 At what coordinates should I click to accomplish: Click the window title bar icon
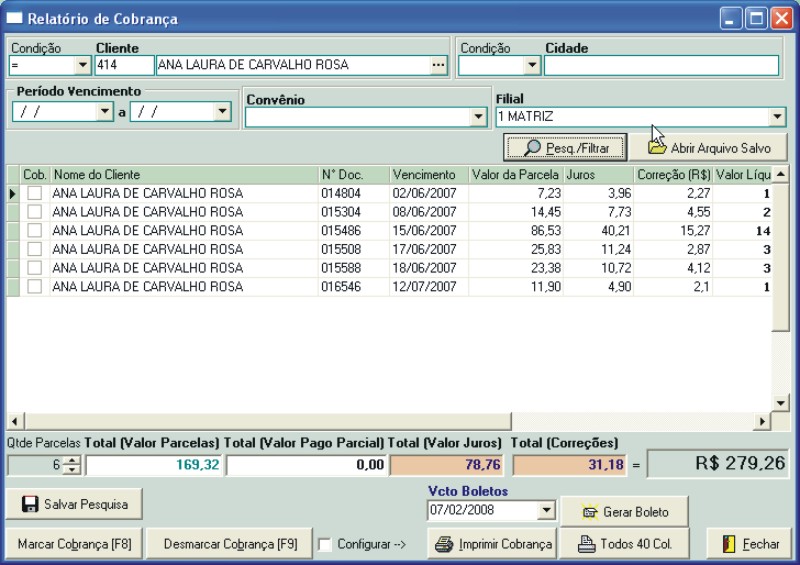point(14,18)
